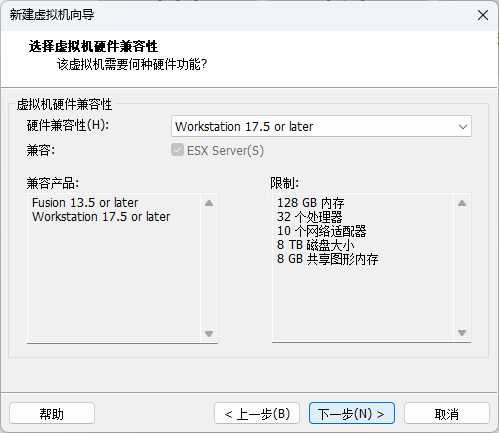Select '10 个网络适配器' limit entry
499x433 pixels.
pyautogui.click(x=322, y=231)
